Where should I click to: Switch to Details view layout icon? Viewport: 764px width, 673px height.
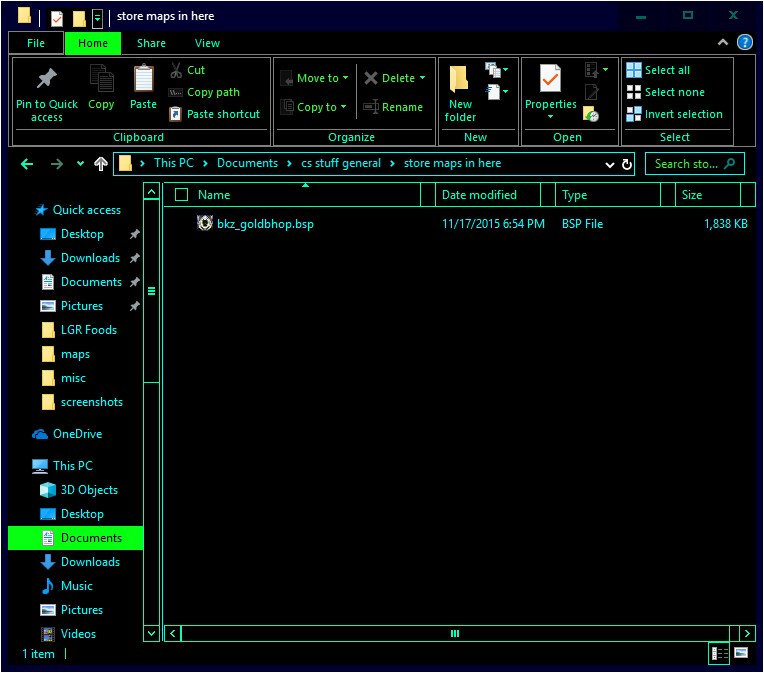tap(719, 654)
